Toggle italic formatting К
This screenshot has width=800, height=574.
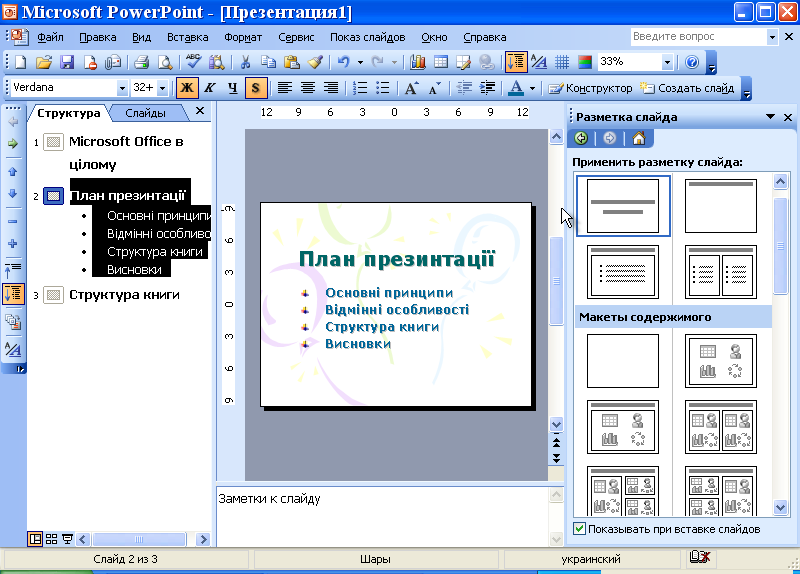click(x=210, y=88)
